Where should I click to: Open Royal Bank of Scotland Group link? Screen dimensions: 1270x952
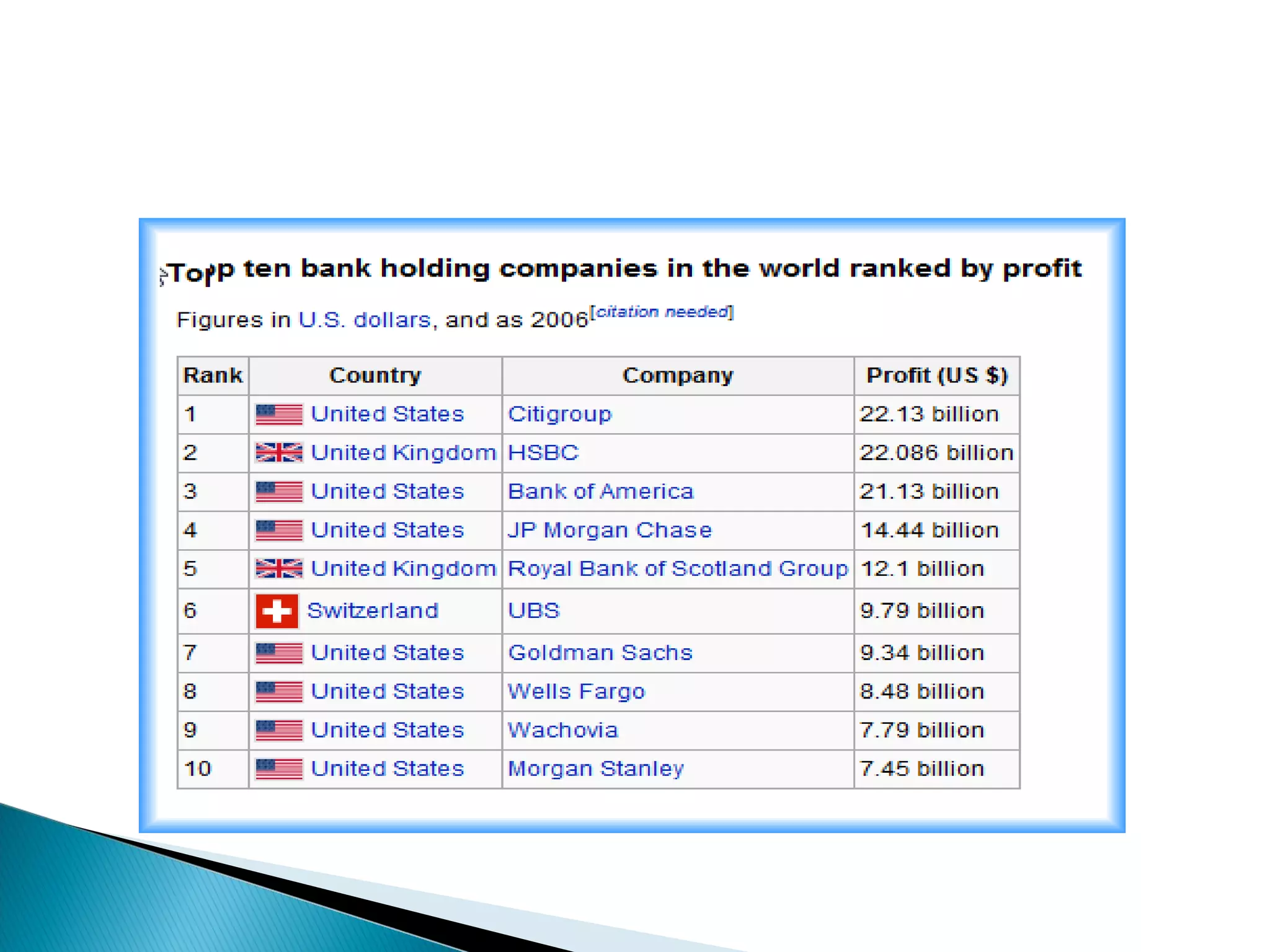point(677,568)
